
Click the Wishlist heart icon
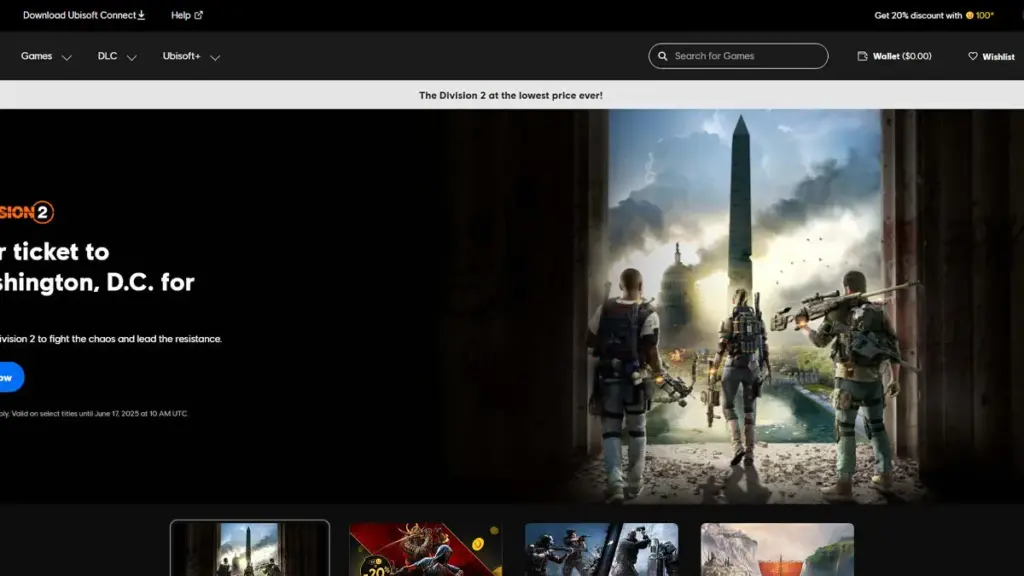[973, 56]
